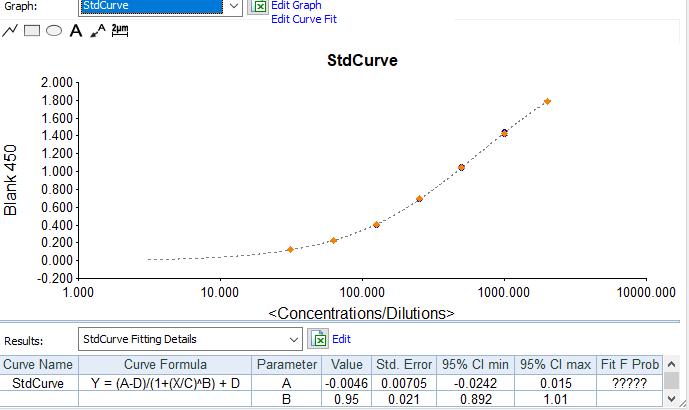Click the data point near 1.000 absorbance
689x410 pixels.
tap(461, 167)
